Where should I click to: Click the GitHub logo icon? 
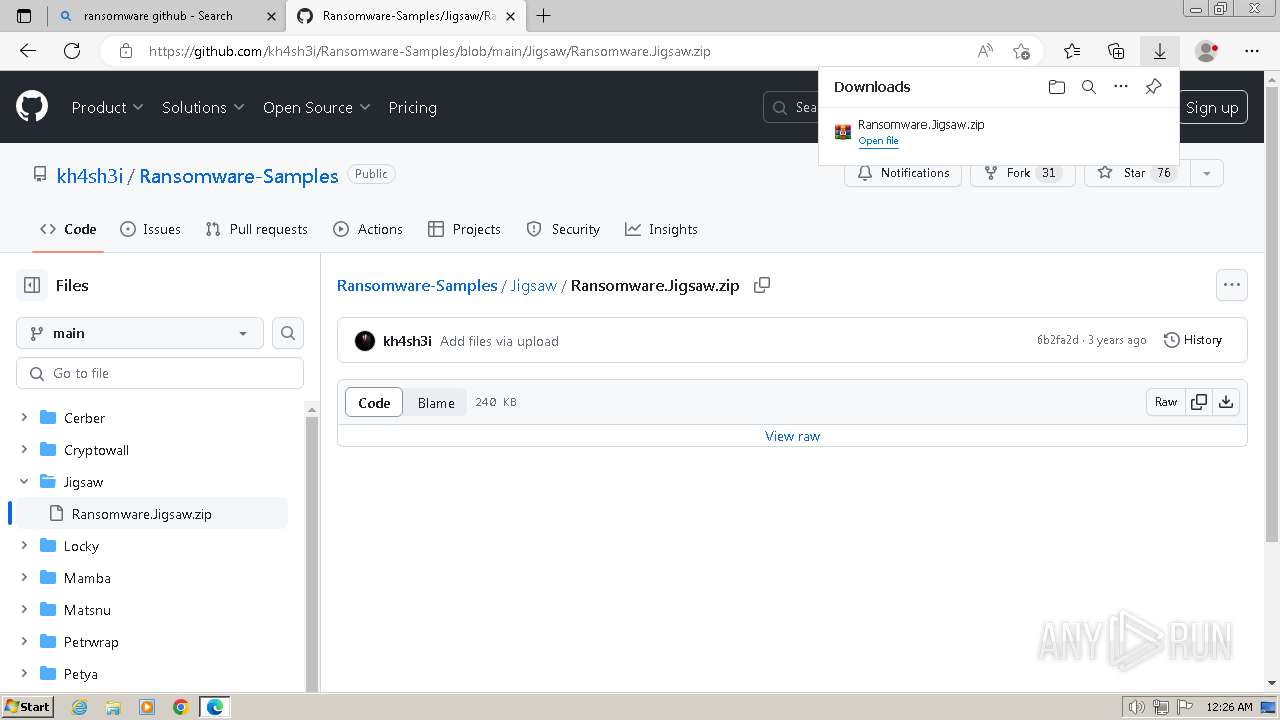point(32,106)
